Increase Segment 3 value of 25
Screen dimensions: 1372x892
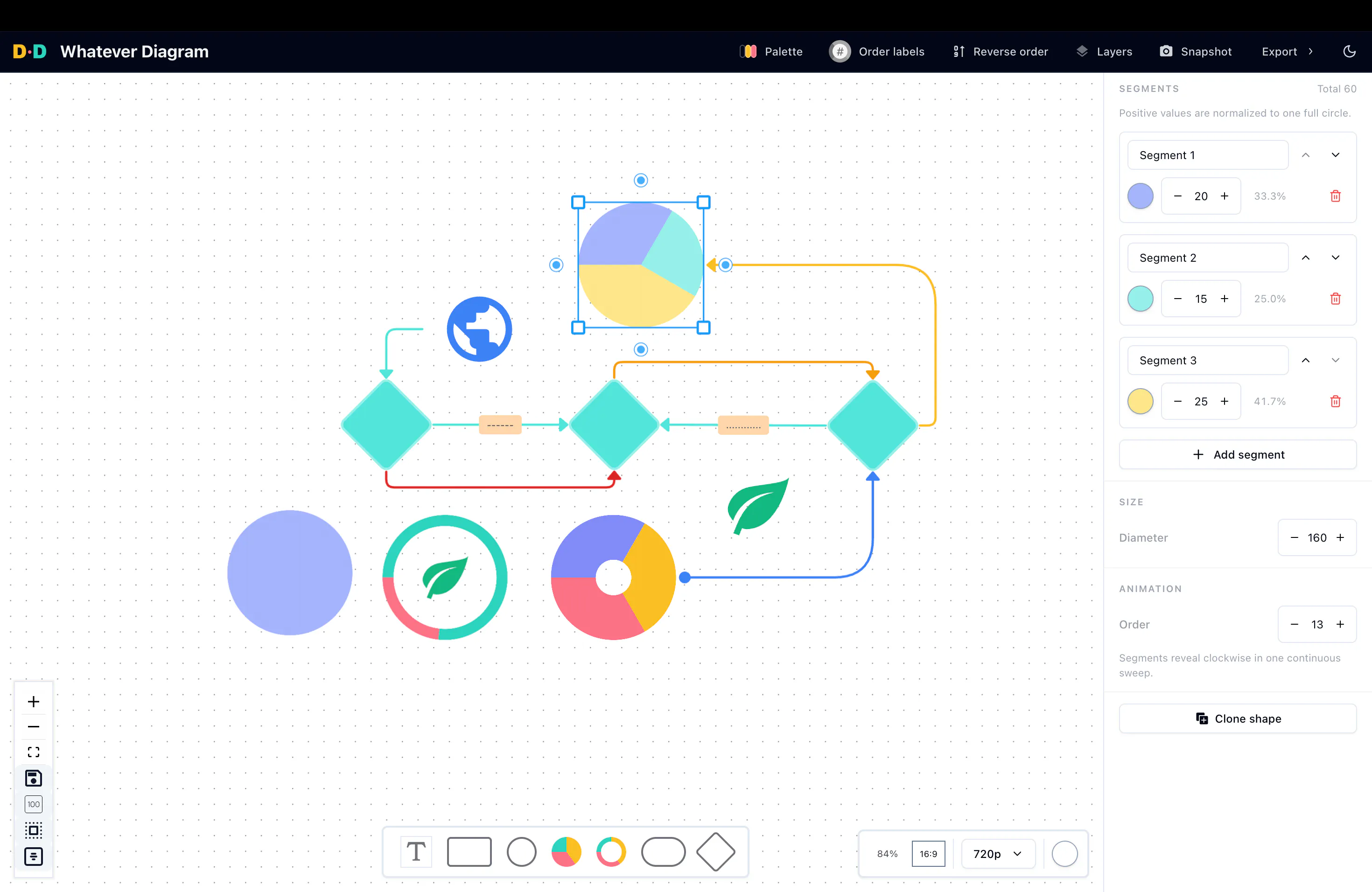pyautogui.click(x=1225, y=401)
